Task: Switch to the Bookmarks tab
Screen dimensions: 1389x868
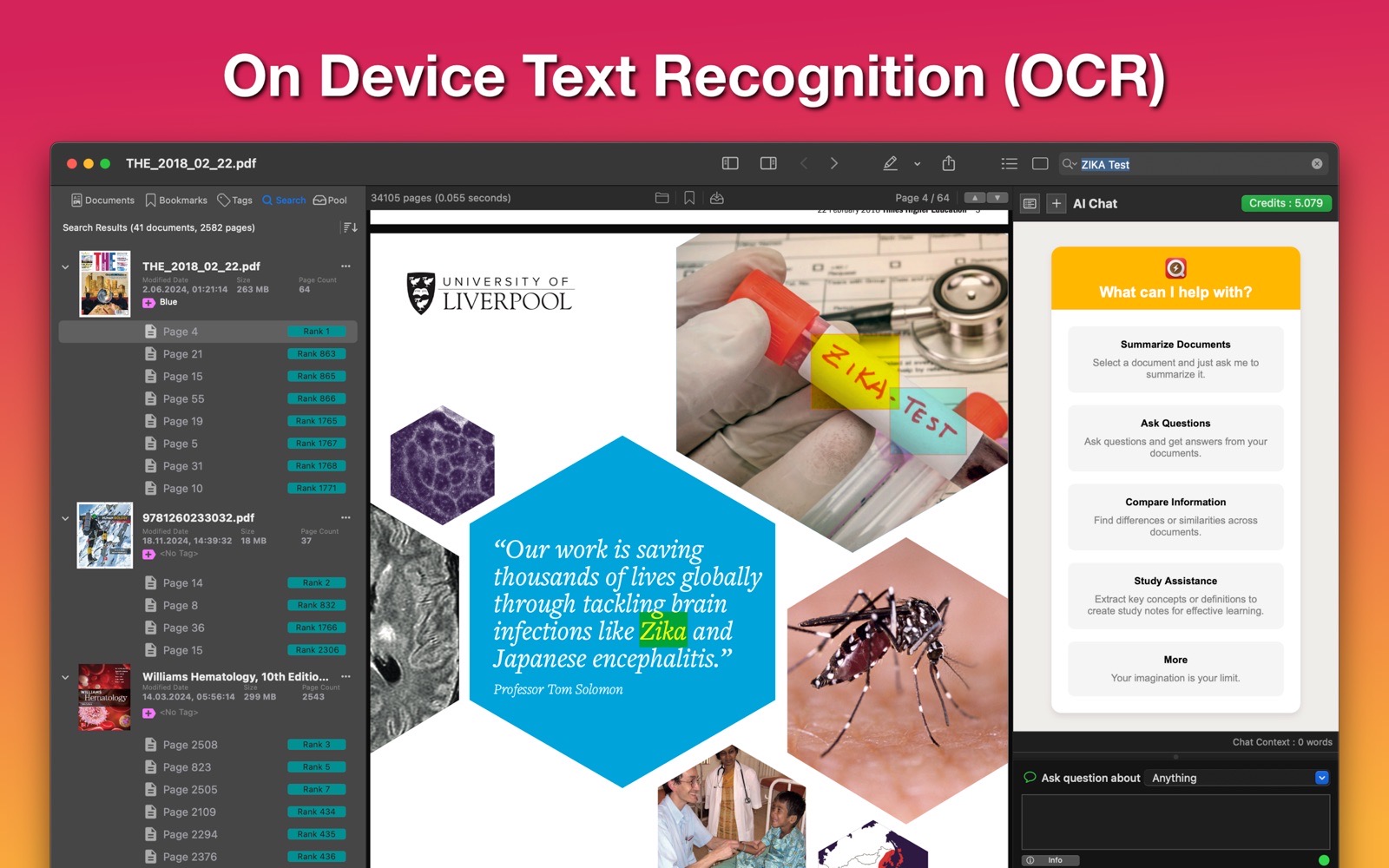Action: pos(176,200)
